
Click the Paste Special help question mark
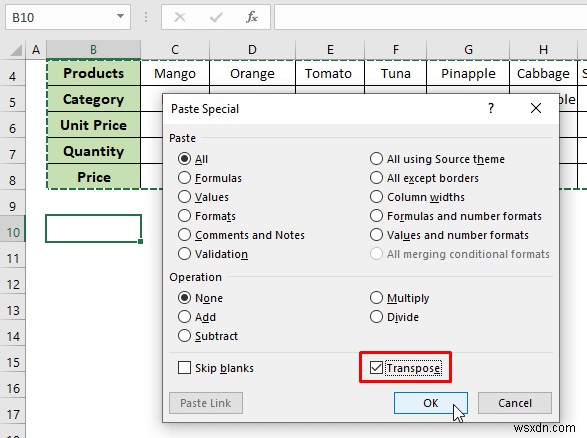tap(491, 109)
